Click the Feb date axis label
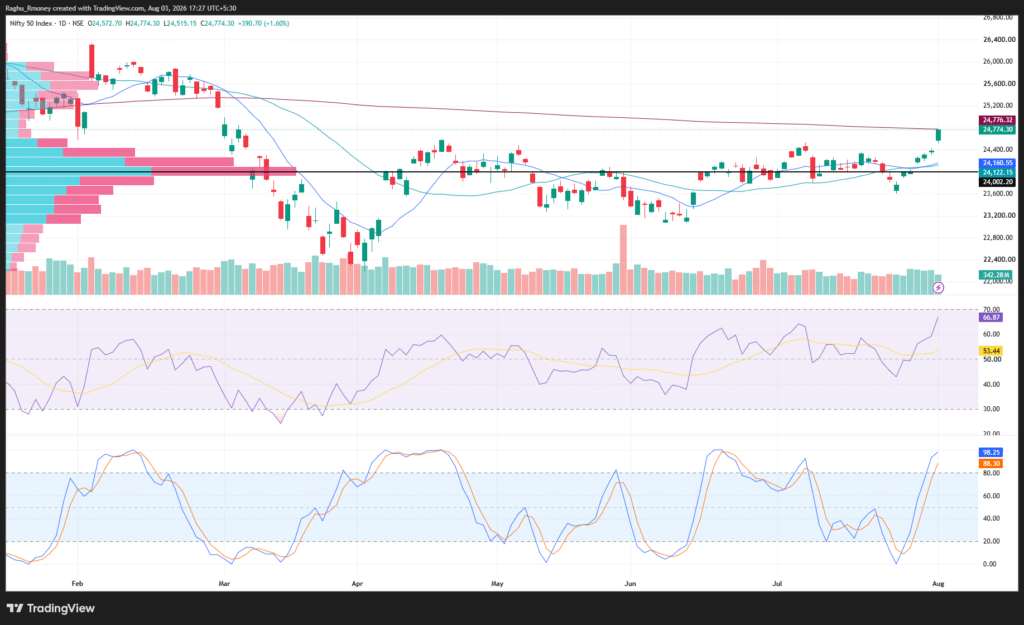This screenshot has height=625, width=1024. coord(77,583)
